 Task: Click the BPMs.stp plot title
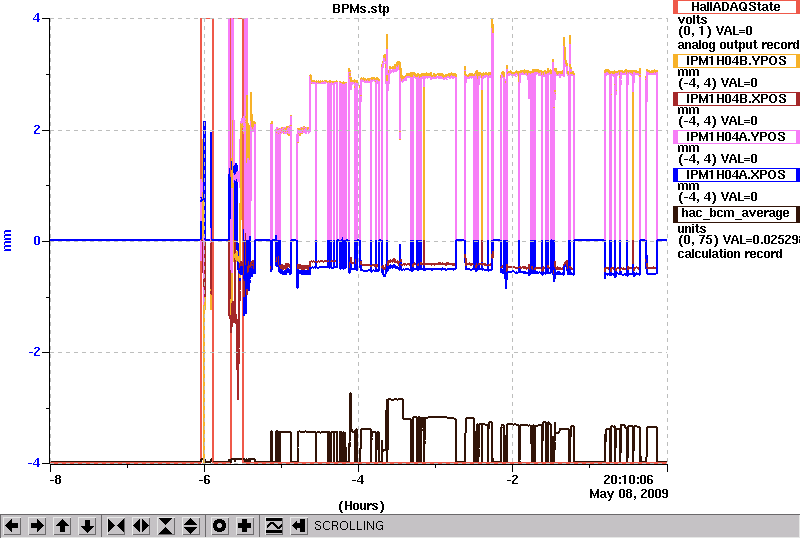pos(361,9)
